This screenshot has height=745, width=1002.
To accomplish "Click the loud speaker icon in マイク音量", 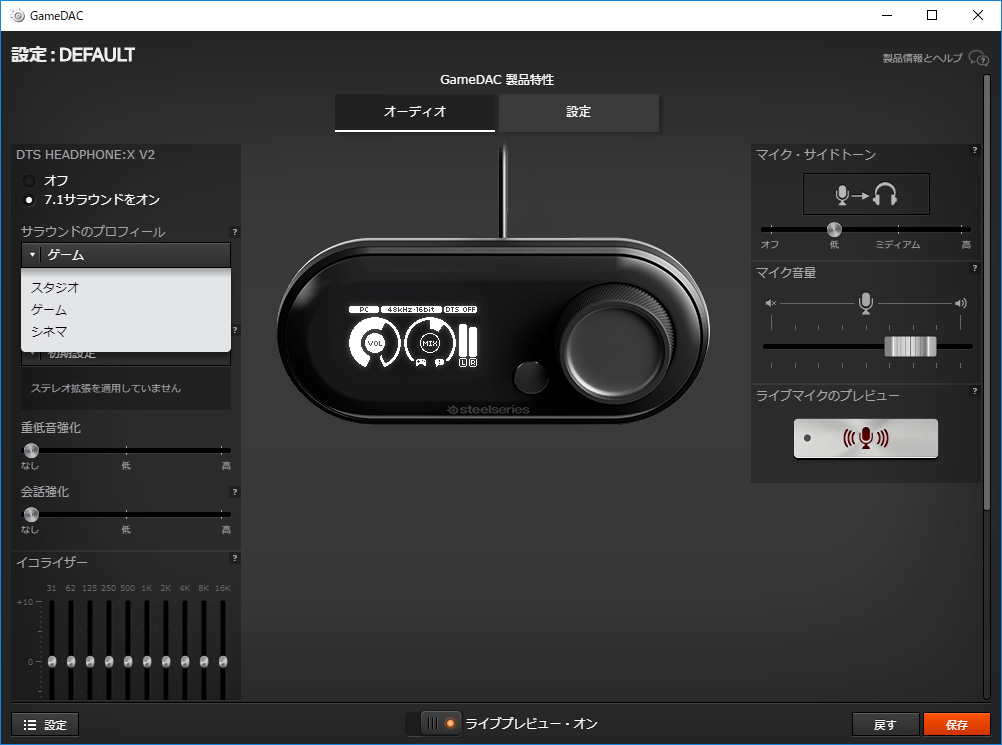I will (x=960, y=303).
